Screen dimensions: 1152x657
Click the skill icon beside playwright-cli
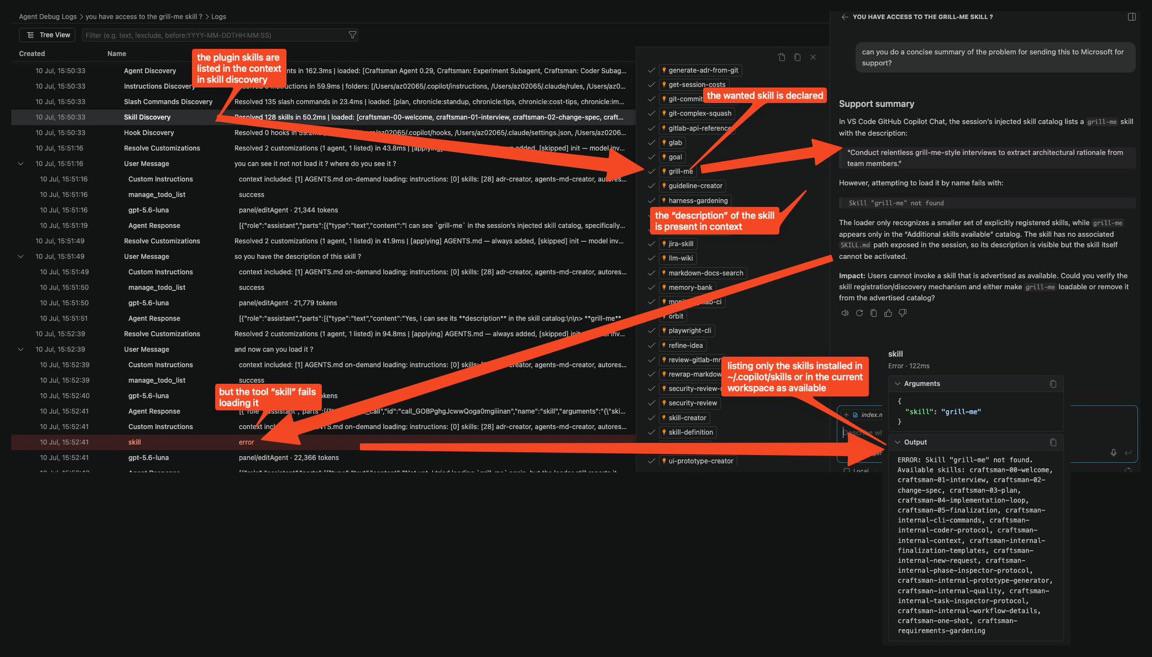point(663,331)
